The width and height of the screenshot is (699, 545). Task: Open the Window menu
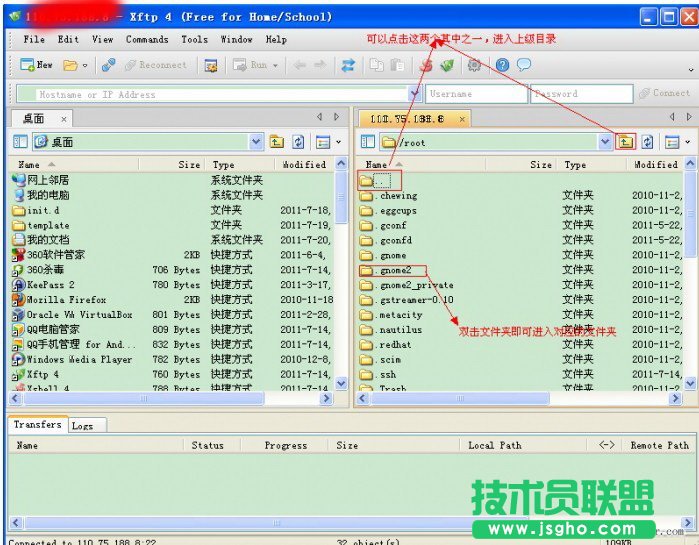click(x=236, y=39)
